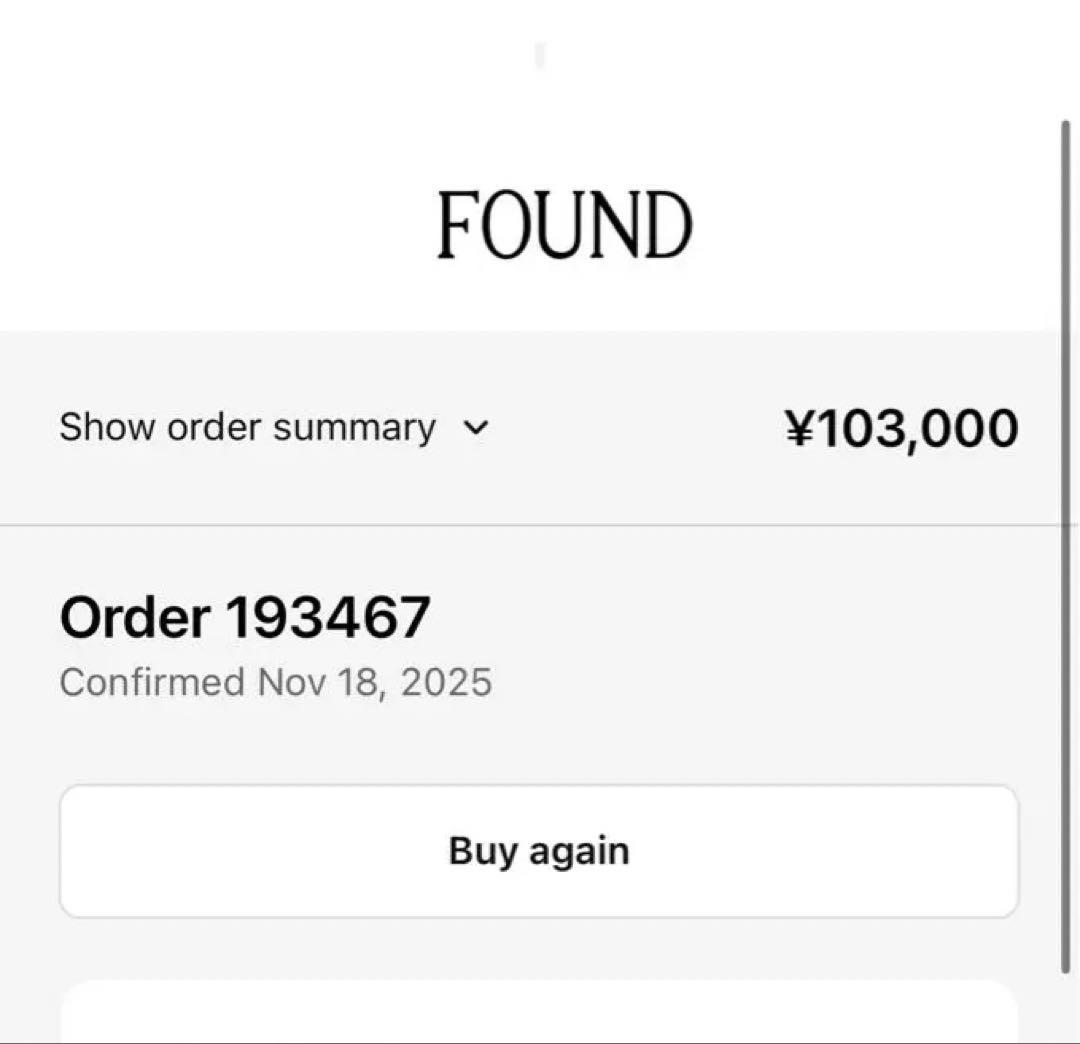Click the order number 193467

[x=327, y=617]
